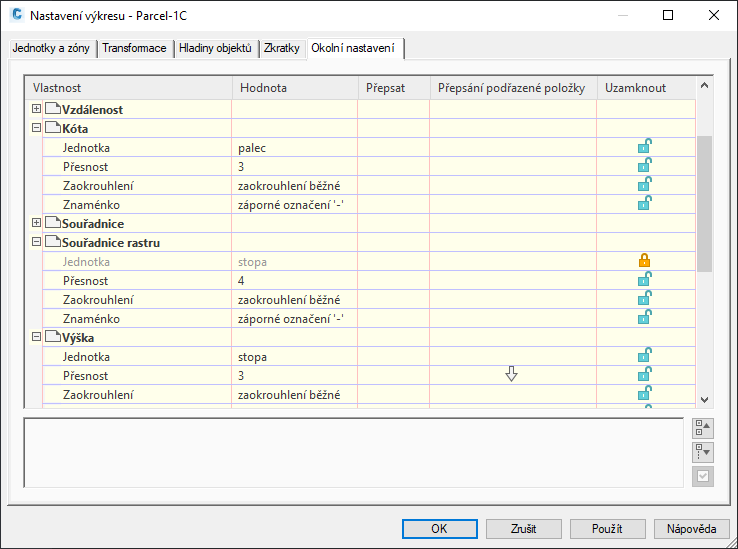Toggle lock for Souřadnice rastru Přesnost row
Viewport: 738px width, 549px height.
644,279
